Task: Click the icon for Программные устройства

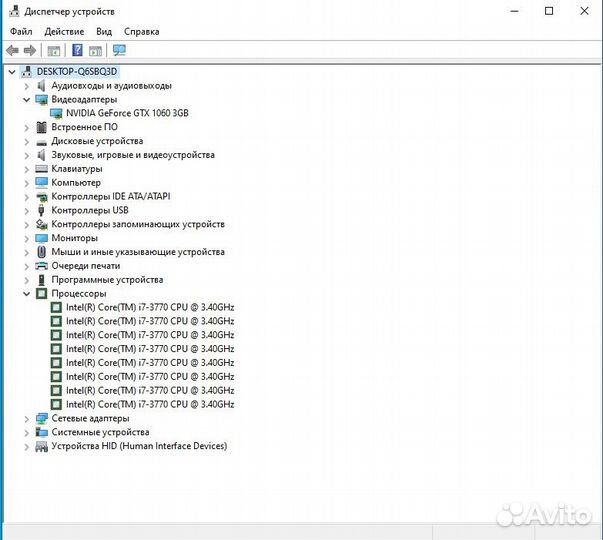Action: click(42, 280)
